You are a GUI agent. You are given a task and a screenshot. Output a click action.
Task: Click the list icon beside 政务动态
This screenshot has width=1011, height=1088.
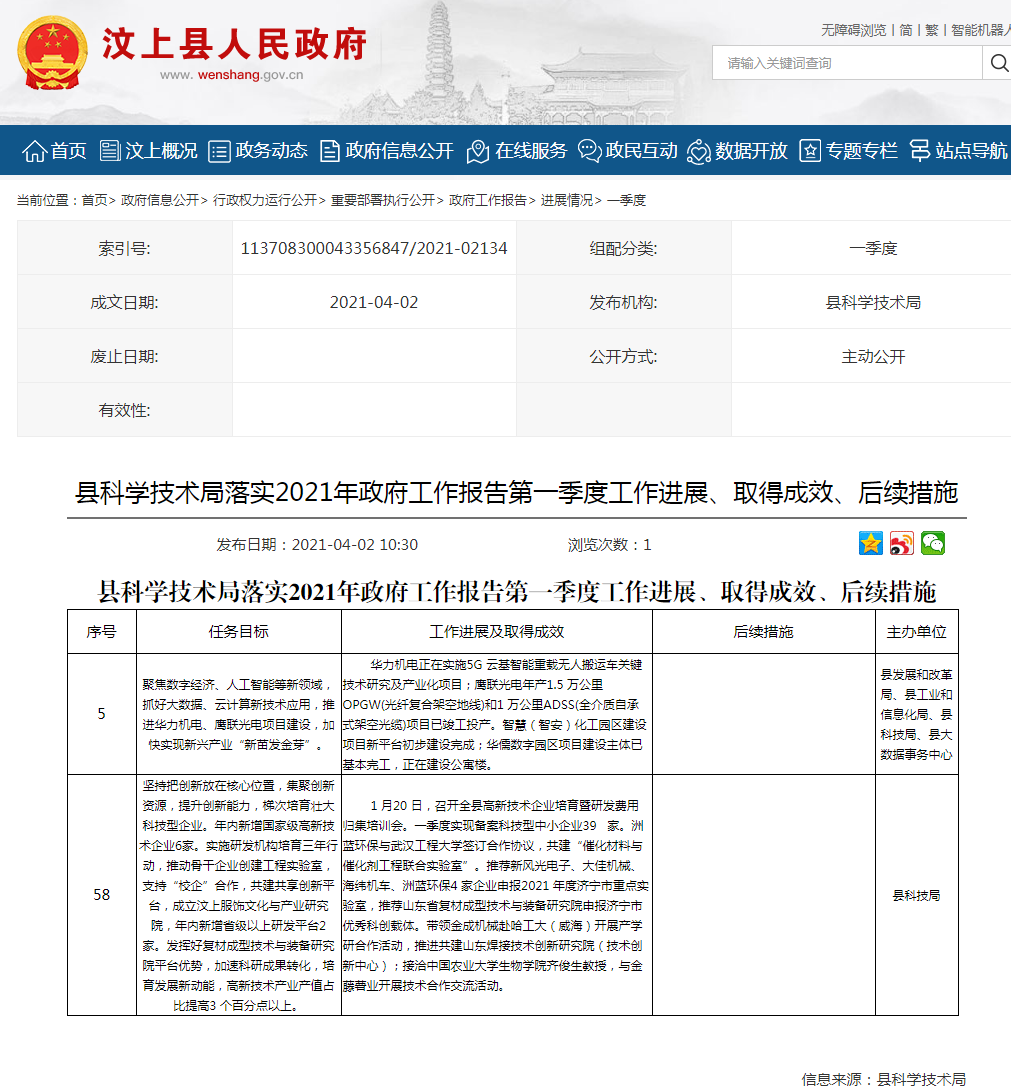tap(219, 151)
